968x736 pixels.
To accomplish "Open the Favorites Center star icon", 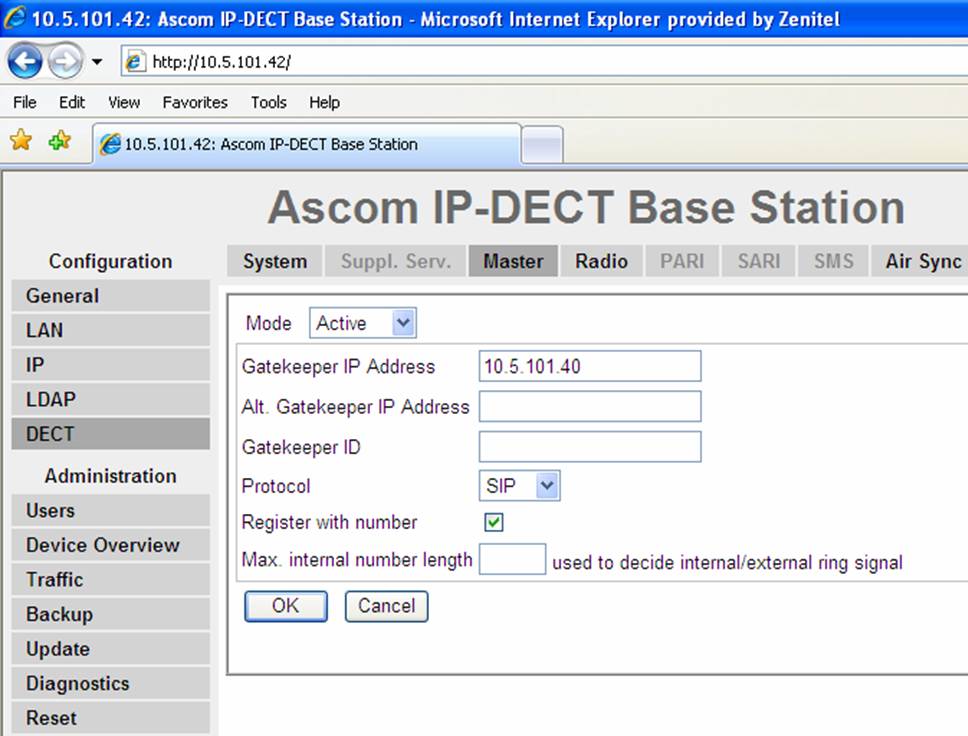I will (x=20, y=141).
